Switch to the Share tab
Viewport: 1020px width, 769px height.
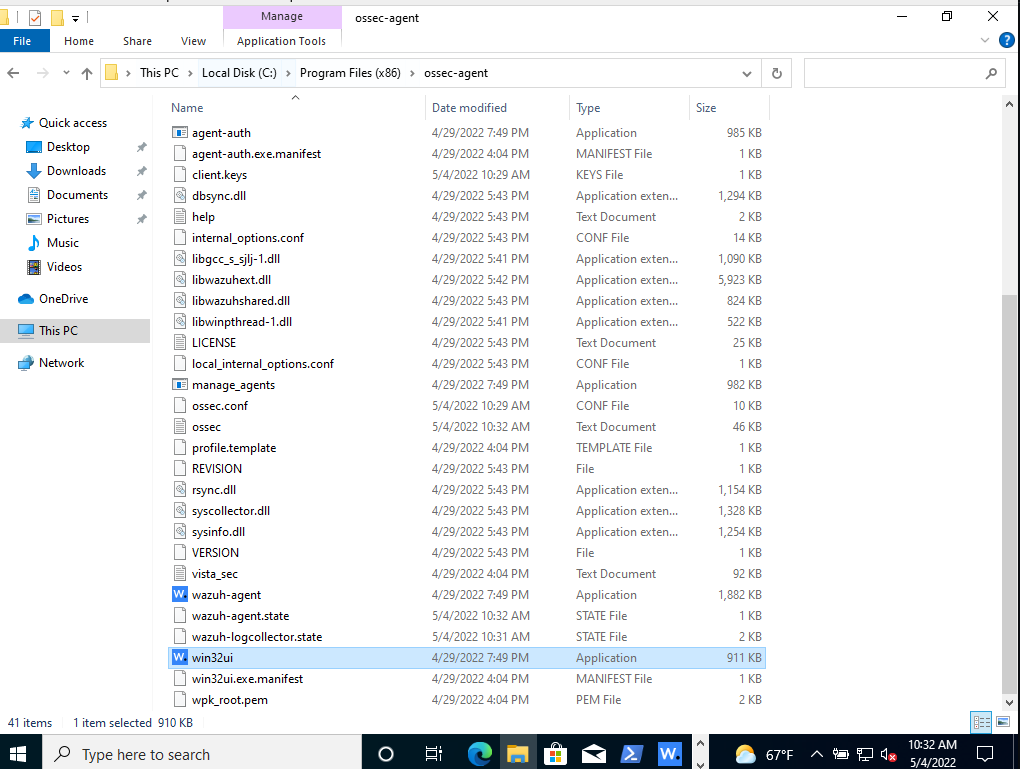pos(136,41)
